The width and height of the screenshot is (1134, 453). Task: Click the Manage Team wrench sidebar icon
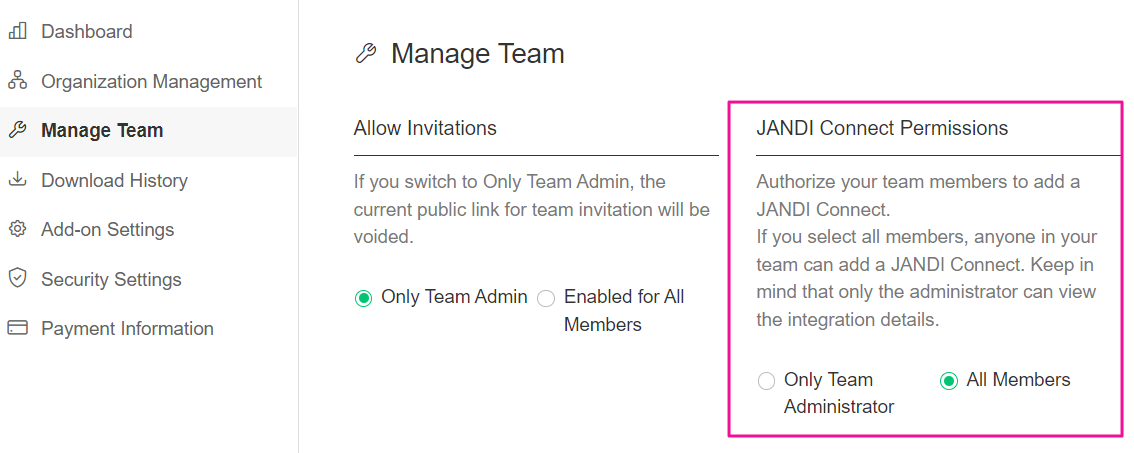pyautogui.click(x=17, y=130)
